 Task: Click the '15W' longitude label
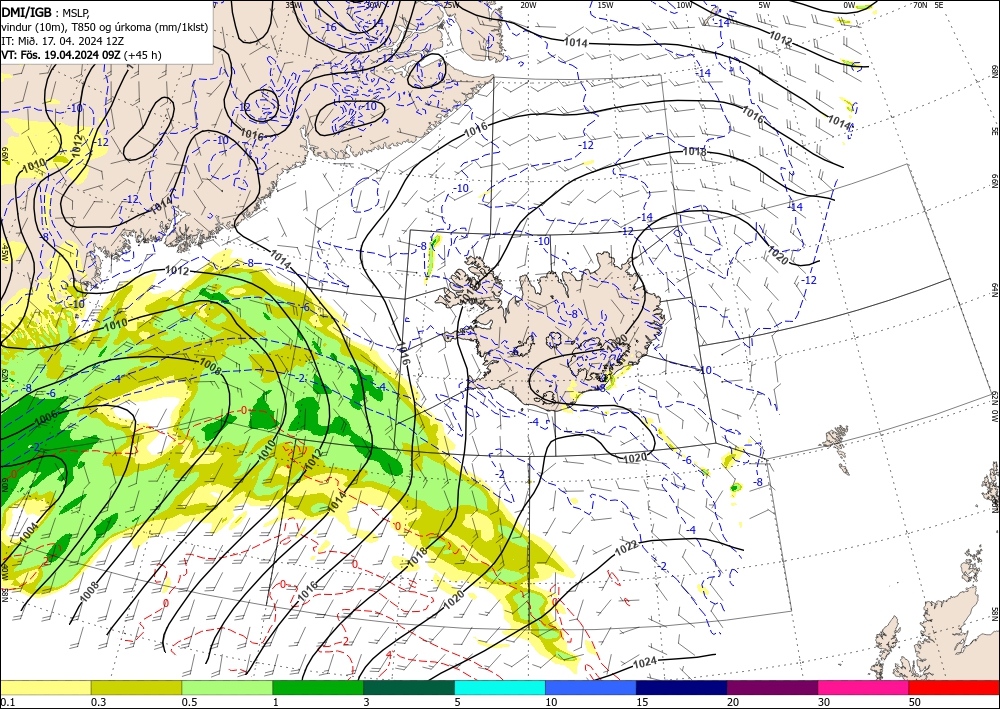(x=606, y=5)
